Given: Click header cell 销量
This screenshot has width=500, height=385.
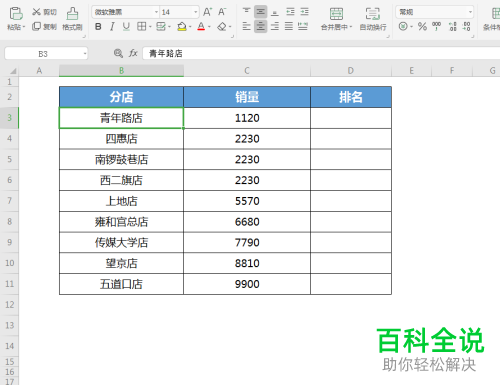Looking at the screenshot, I should click(x=247, y=97).
